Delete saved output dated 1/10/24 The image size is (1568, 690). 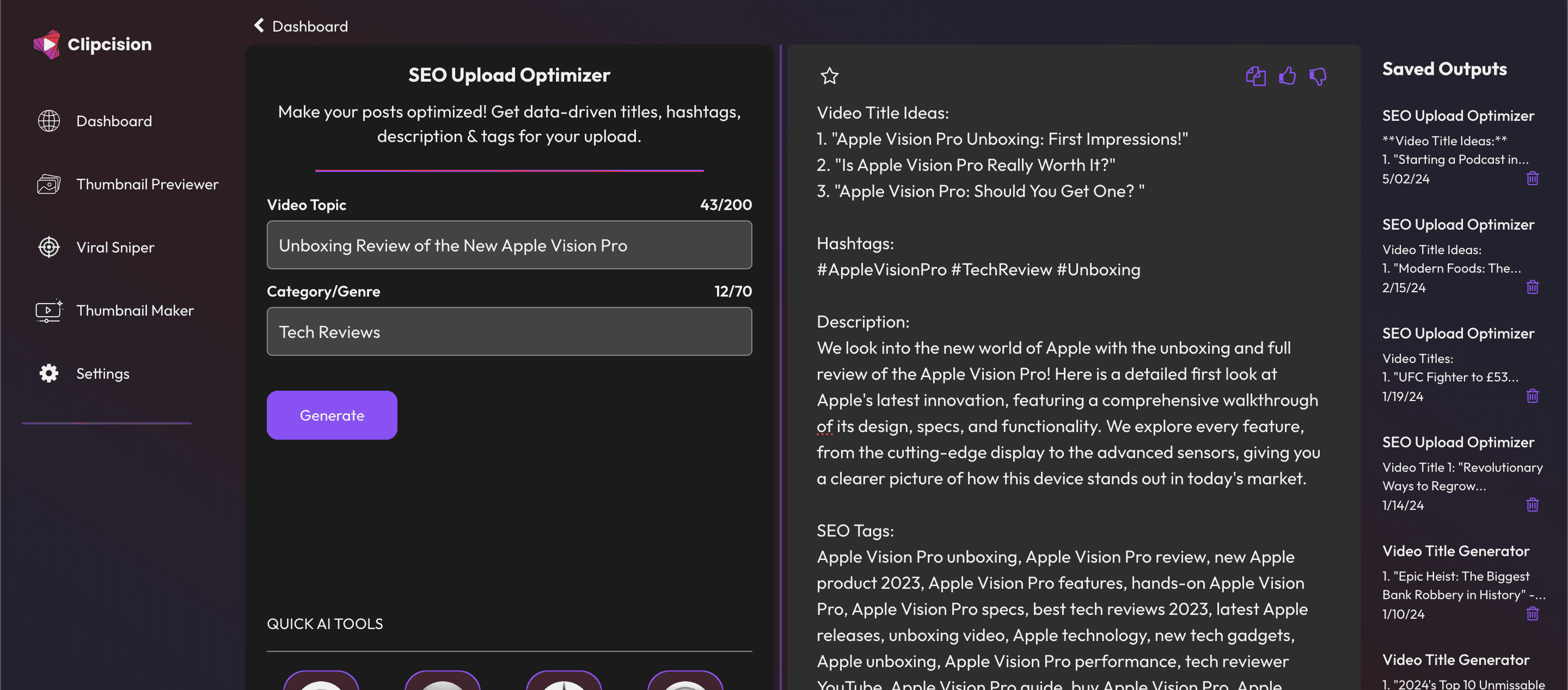(x=1532, y=614)
